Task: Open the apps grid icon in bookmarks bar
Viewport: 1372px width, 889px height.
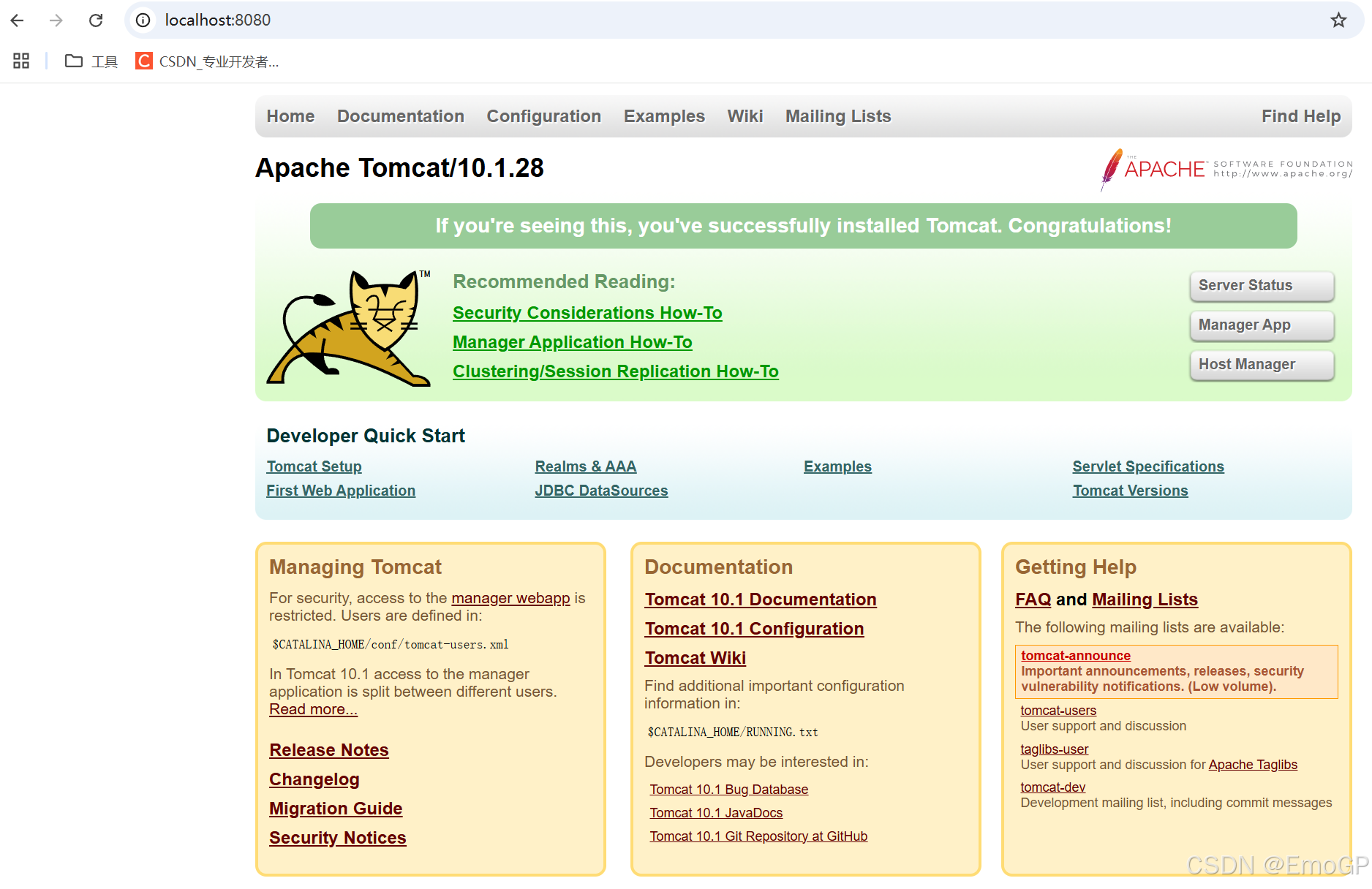Action: tap(21, 61)
